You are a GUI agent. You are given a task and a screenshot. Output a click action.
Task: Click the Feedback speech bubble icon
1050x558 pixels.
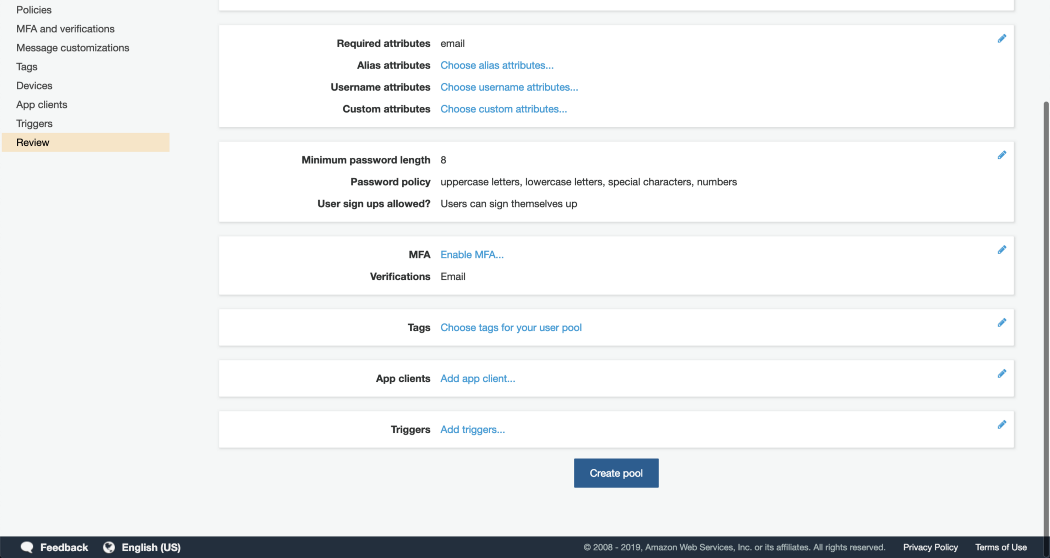(x=27, y=547)
